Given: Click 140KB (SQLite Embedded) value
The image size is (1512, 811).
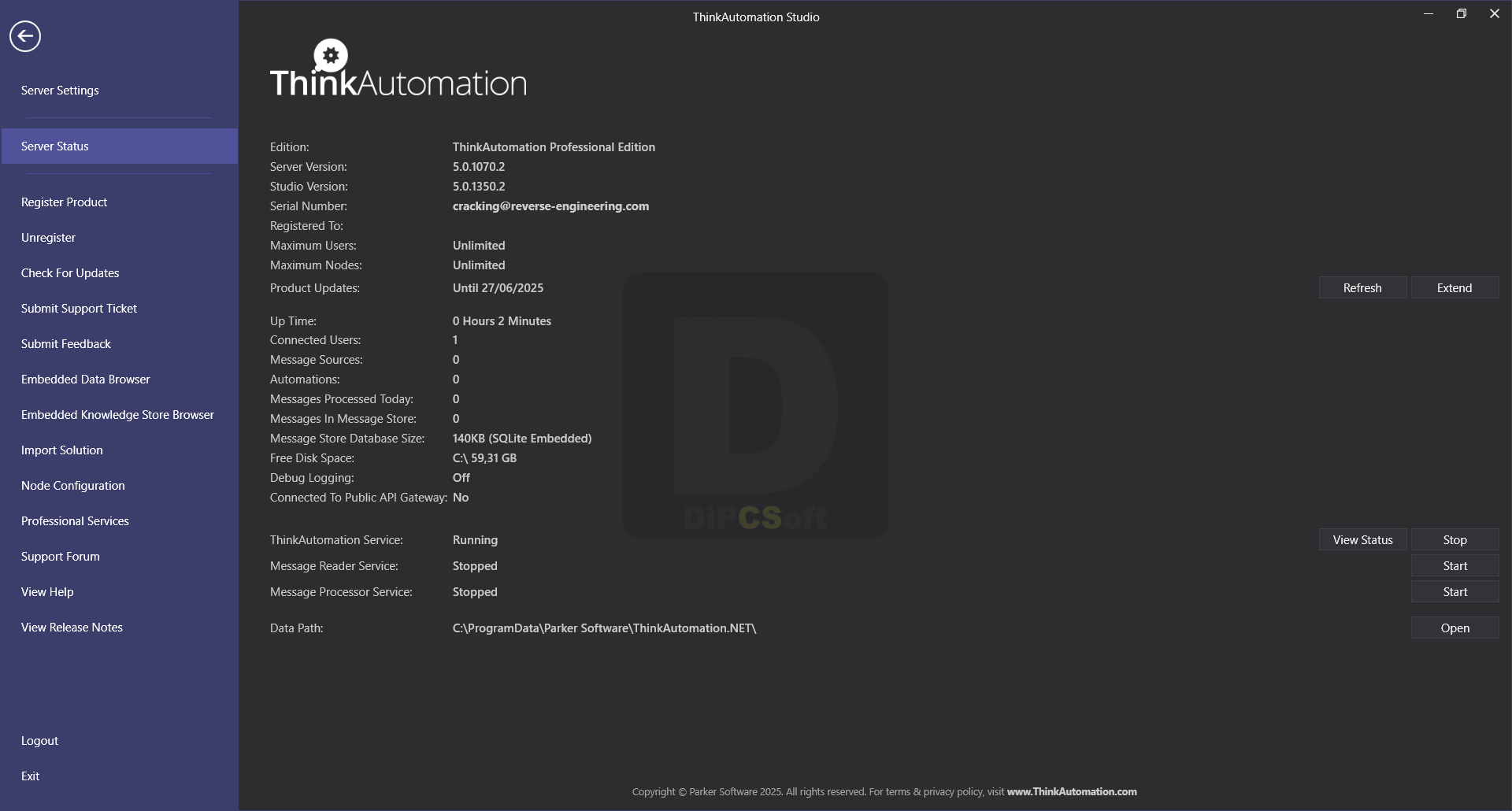Looking at the screenshot, I should pos(522,439).
